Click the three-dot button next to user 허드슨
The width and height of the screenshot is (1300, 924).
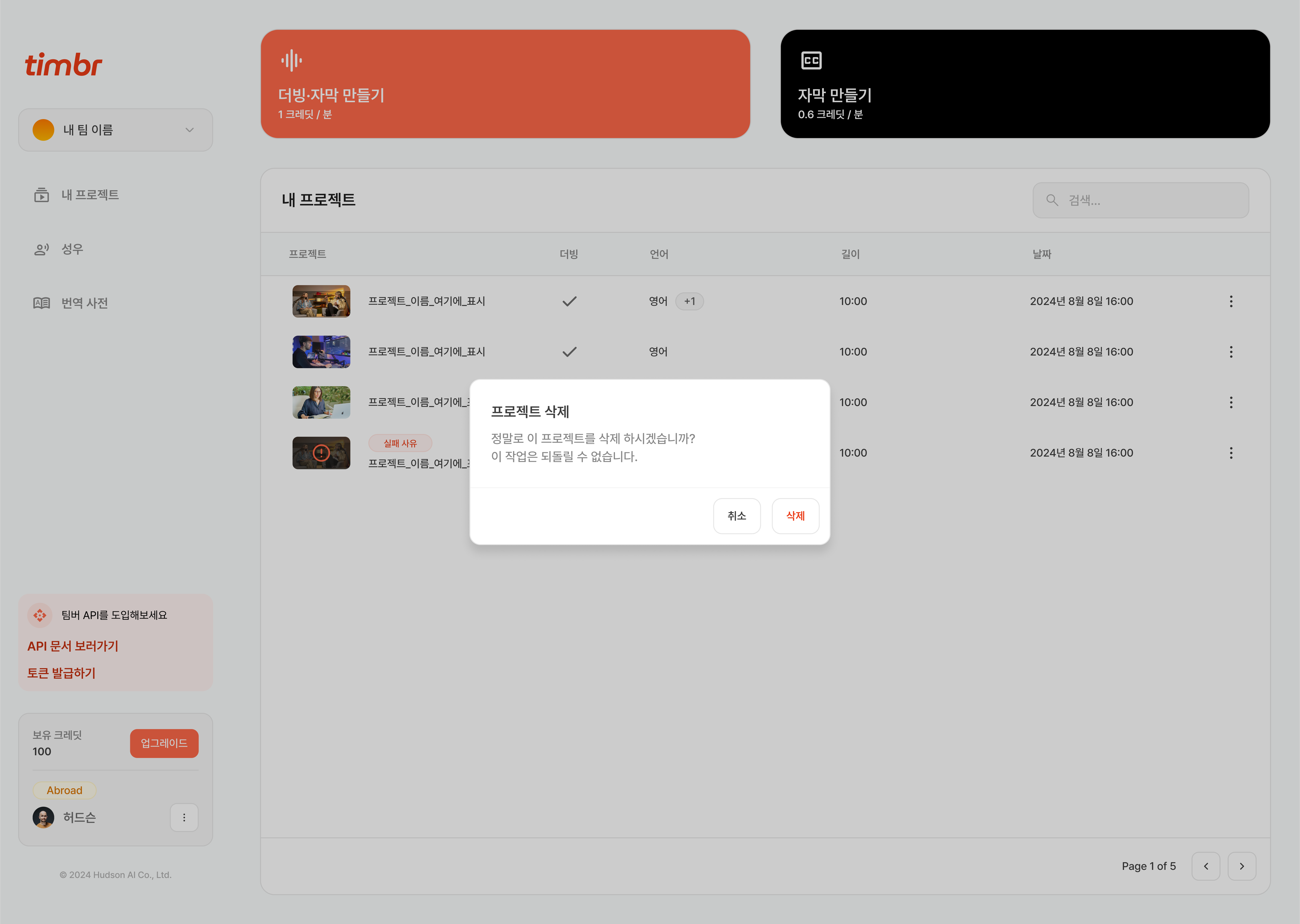pyautogui.click(x=184, y=818)
